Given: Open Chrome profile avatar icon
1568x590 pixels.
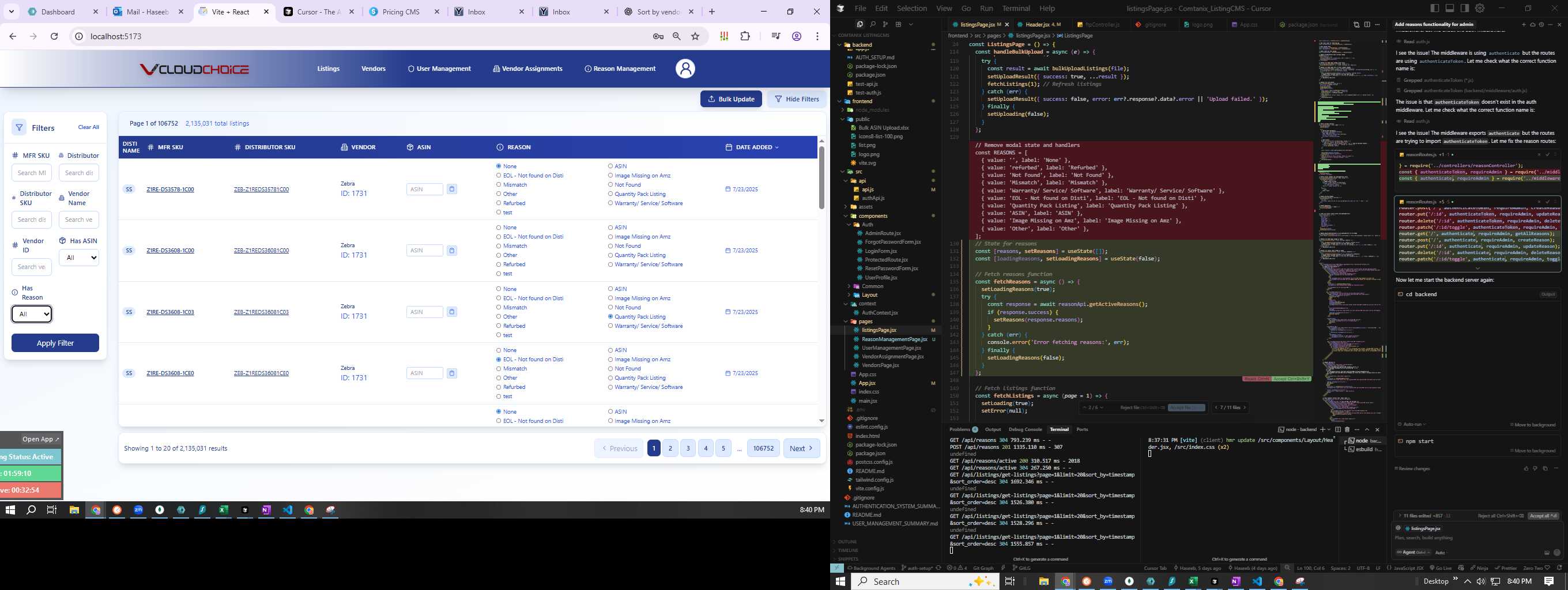Looking at the screenshot, I should [x=796, y=36].
